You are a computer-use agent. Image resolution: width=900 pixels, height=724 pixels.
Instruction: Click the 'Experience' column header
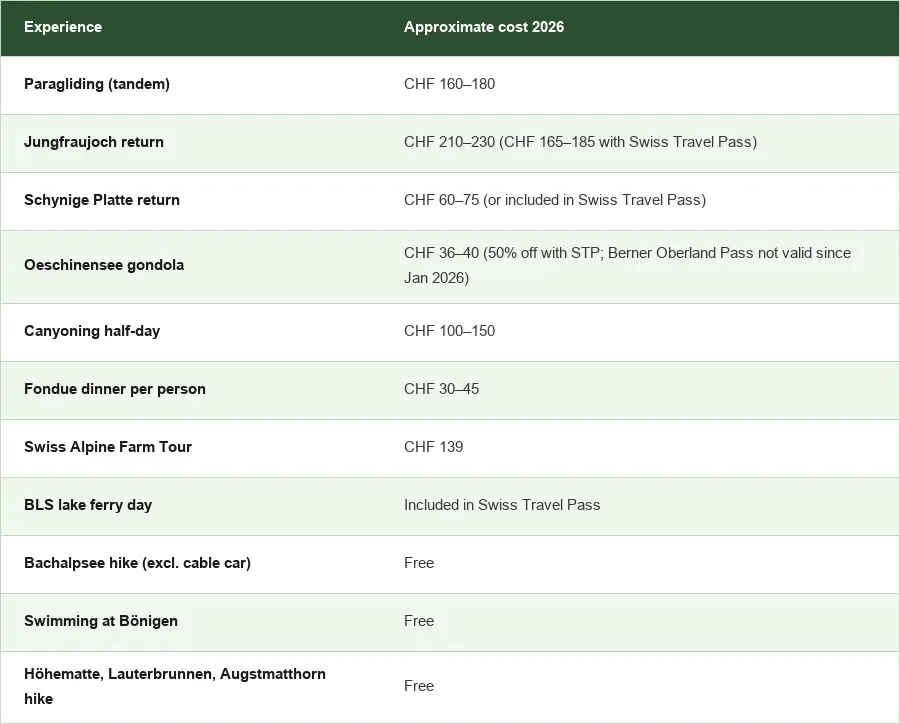pyautogui.click(x=63, y=27)
